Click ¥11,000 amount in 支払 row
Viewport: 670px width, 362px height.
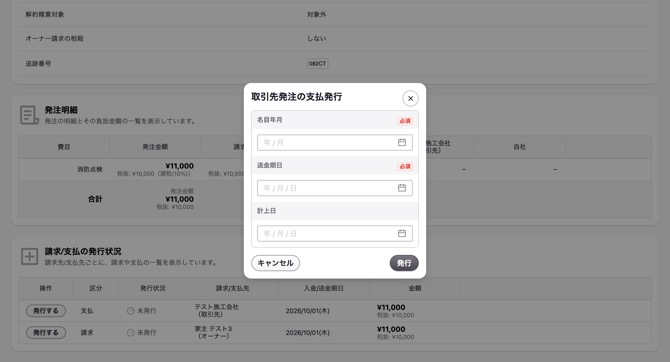pyautogui.click(x=391, y=307)
